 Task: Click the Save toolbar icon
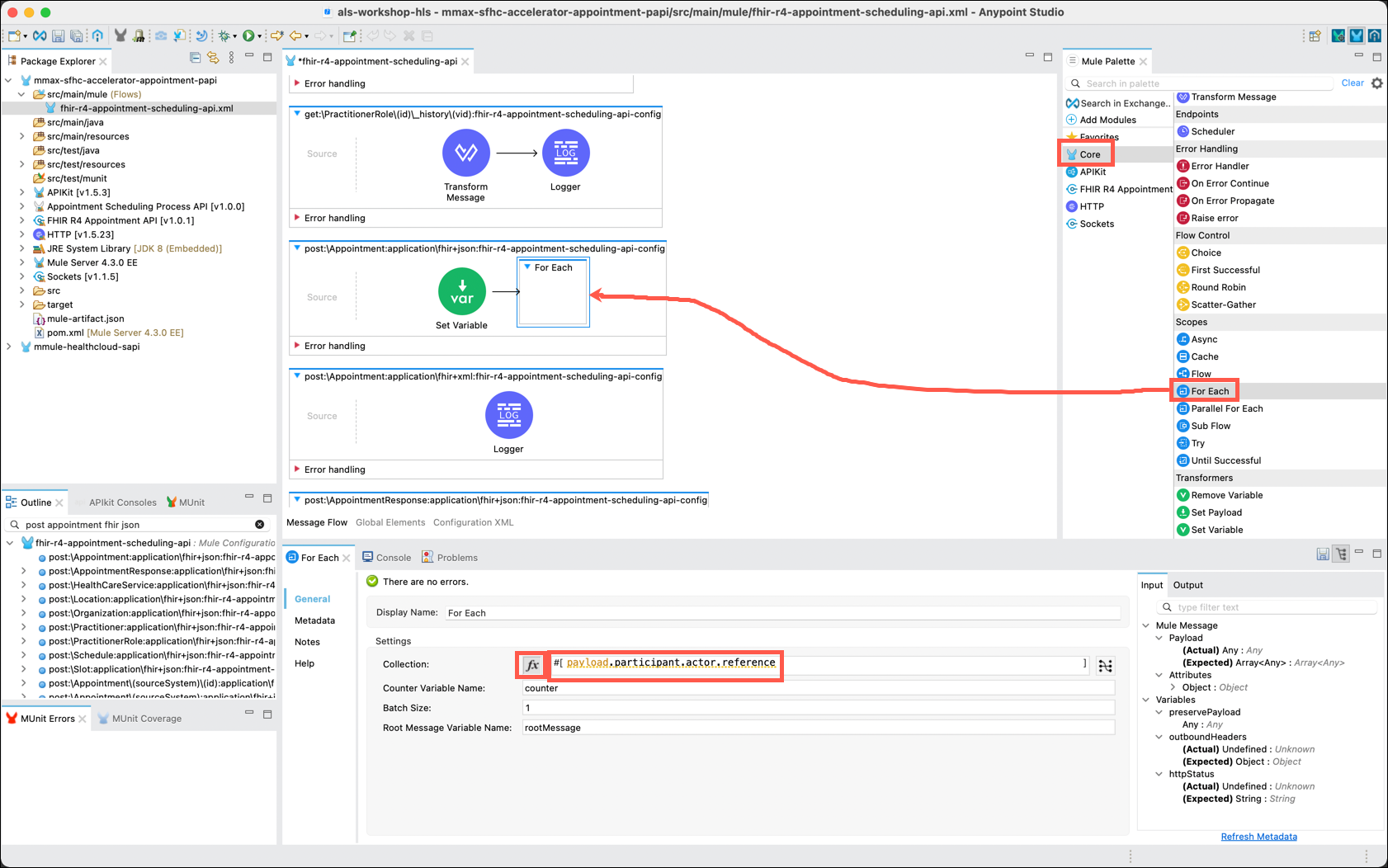58,35
